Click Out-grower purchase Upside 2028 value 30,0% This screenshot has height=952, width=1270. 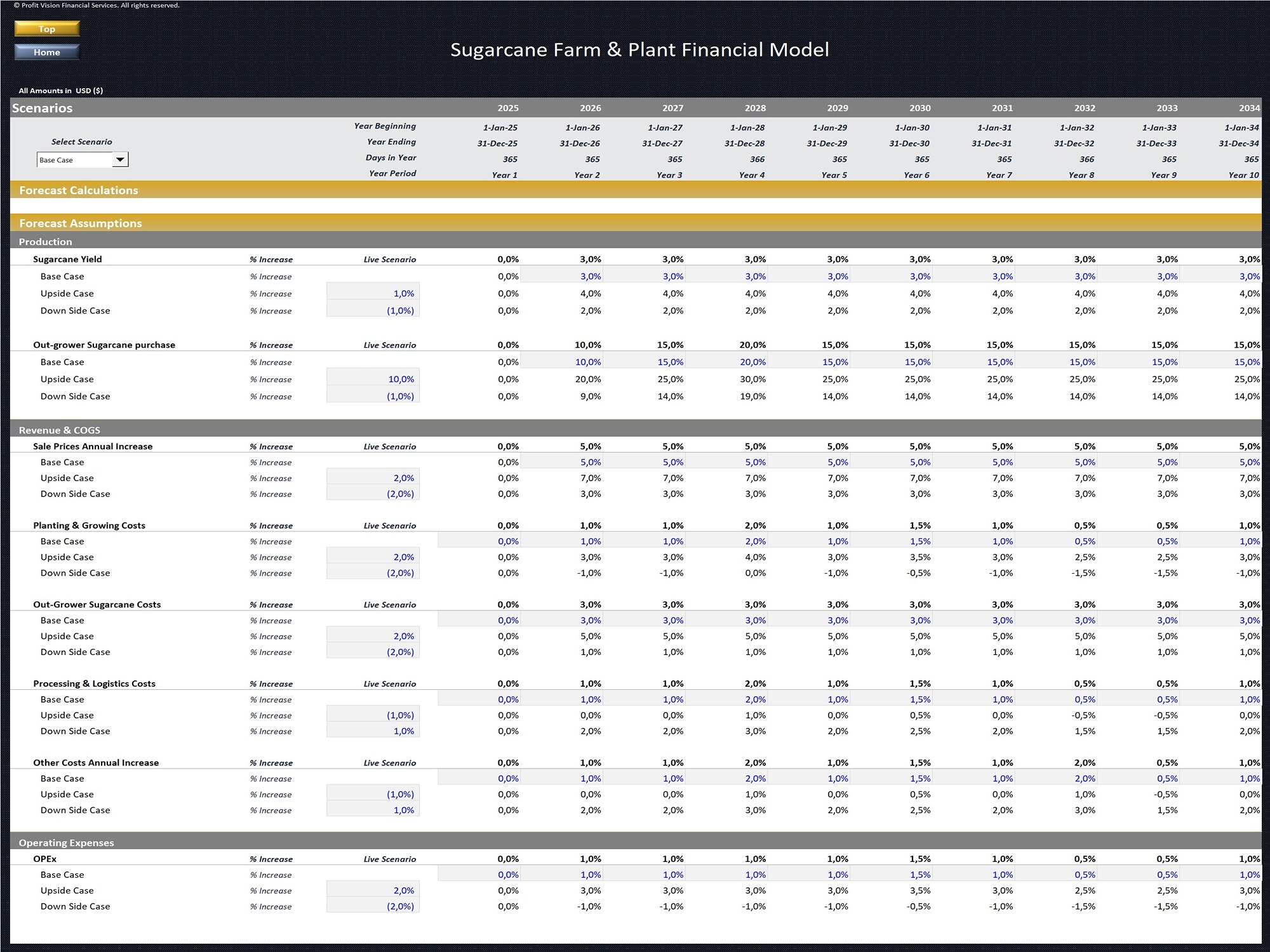pos(752,380)
